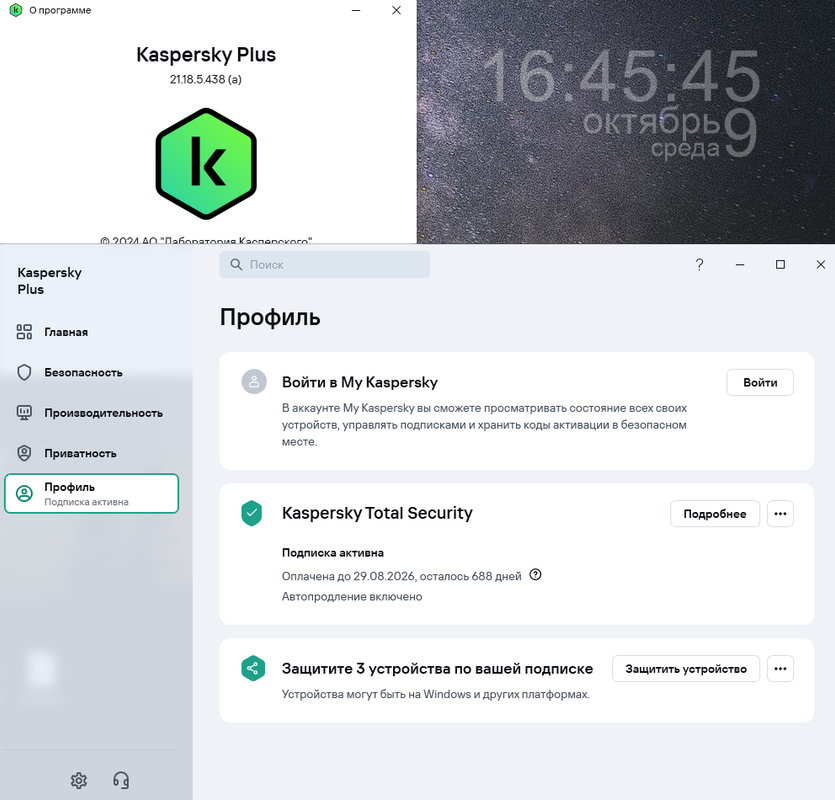Click the Автопродление включено text
Image resolution: width=835 pixels, height=800 pixels.
(x=352, y=597)
